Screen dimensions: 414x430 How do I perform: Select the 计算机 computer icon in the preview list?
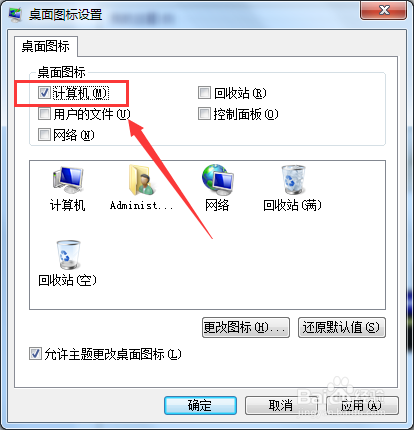click(68, 180)
